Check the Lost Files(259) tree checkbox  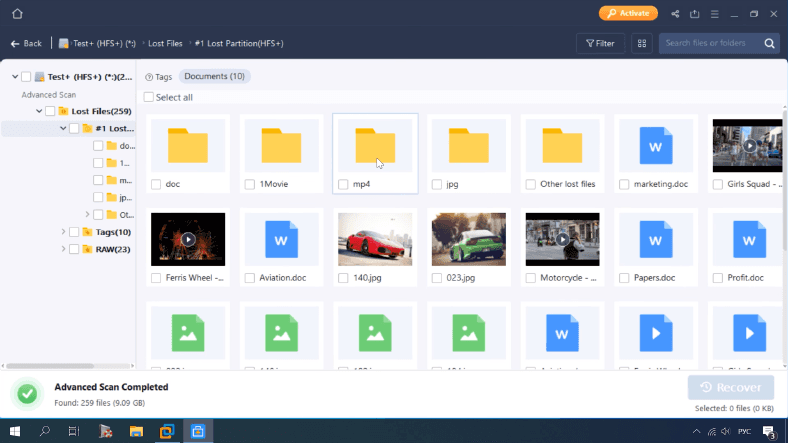click(x=50, y=111)
